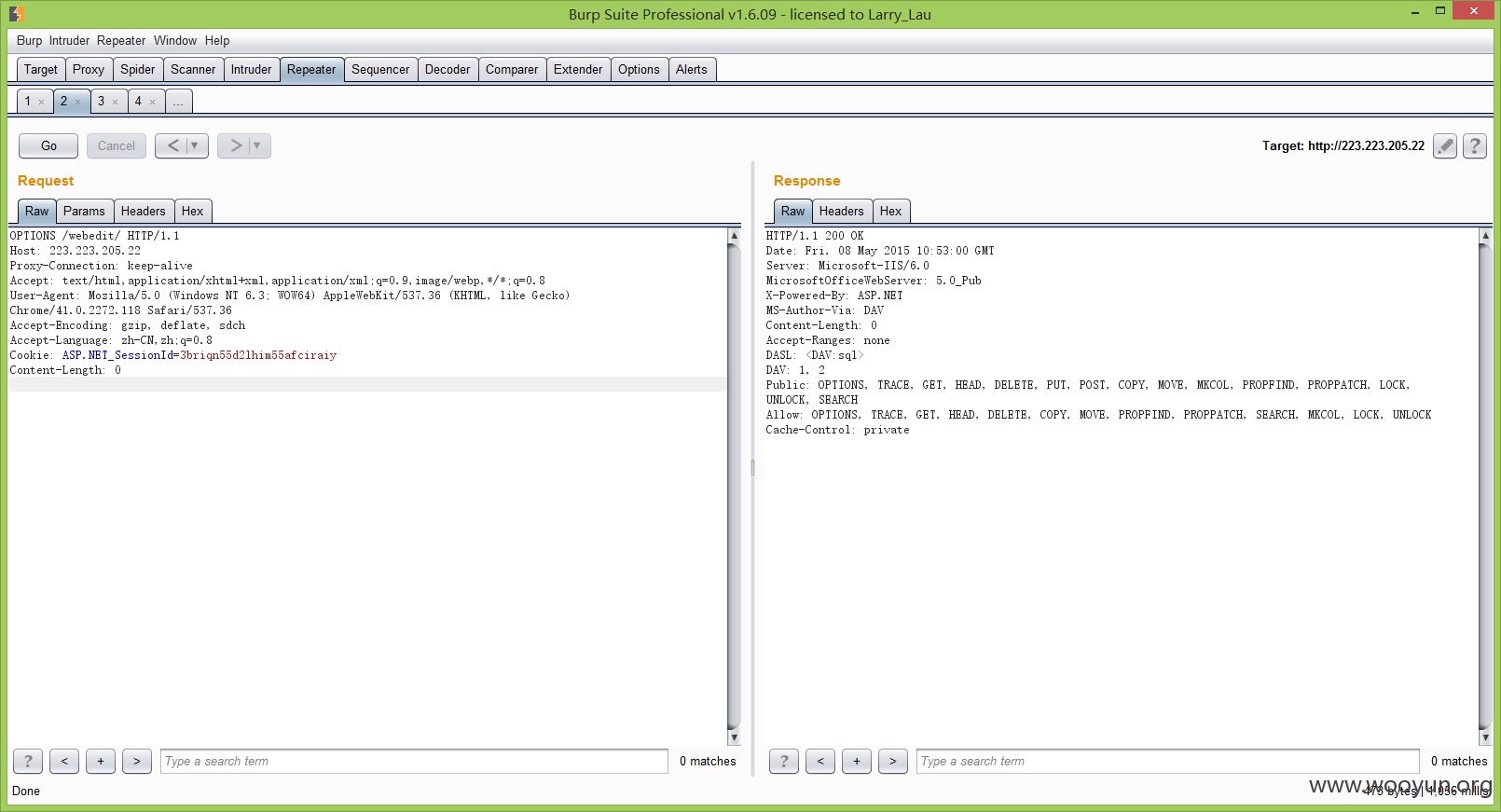Close Repeater tab 3 with its x
The height and width of the screenshot is (812, 1501).
tap(115, 102)
